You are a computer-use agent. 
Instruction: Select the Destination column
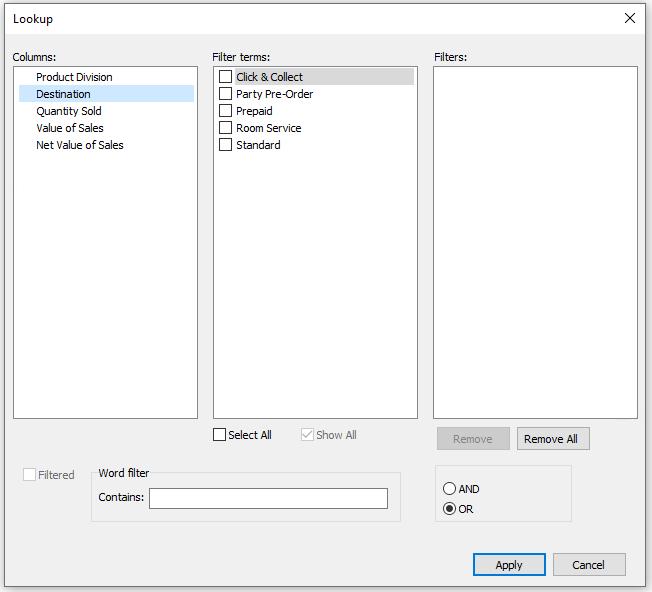pos(63,94)
